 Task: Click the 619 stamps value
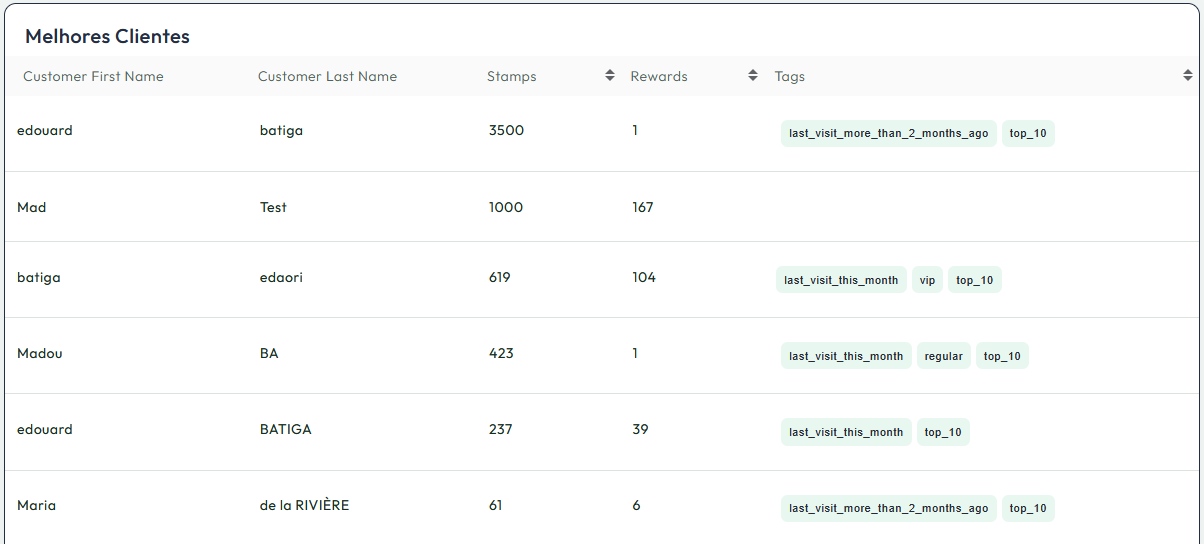point(499,277)
